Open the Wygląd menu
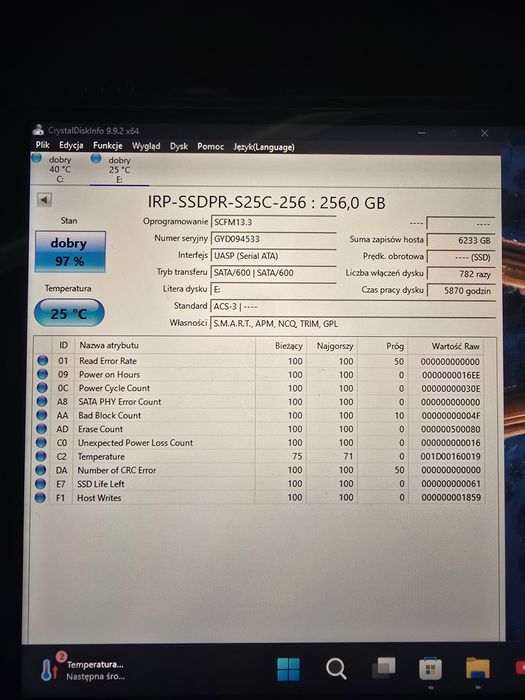Screen dimensions: 525x700 click(x=146, y=146)
